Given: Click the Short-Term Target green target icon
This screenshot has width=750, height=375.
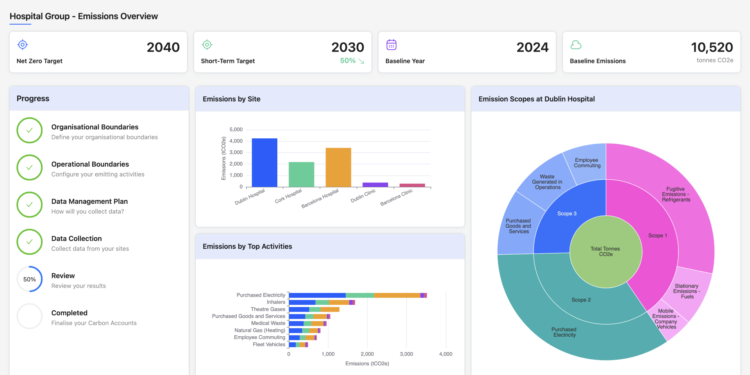Looking at the screenshot, I should pos(207,45).
